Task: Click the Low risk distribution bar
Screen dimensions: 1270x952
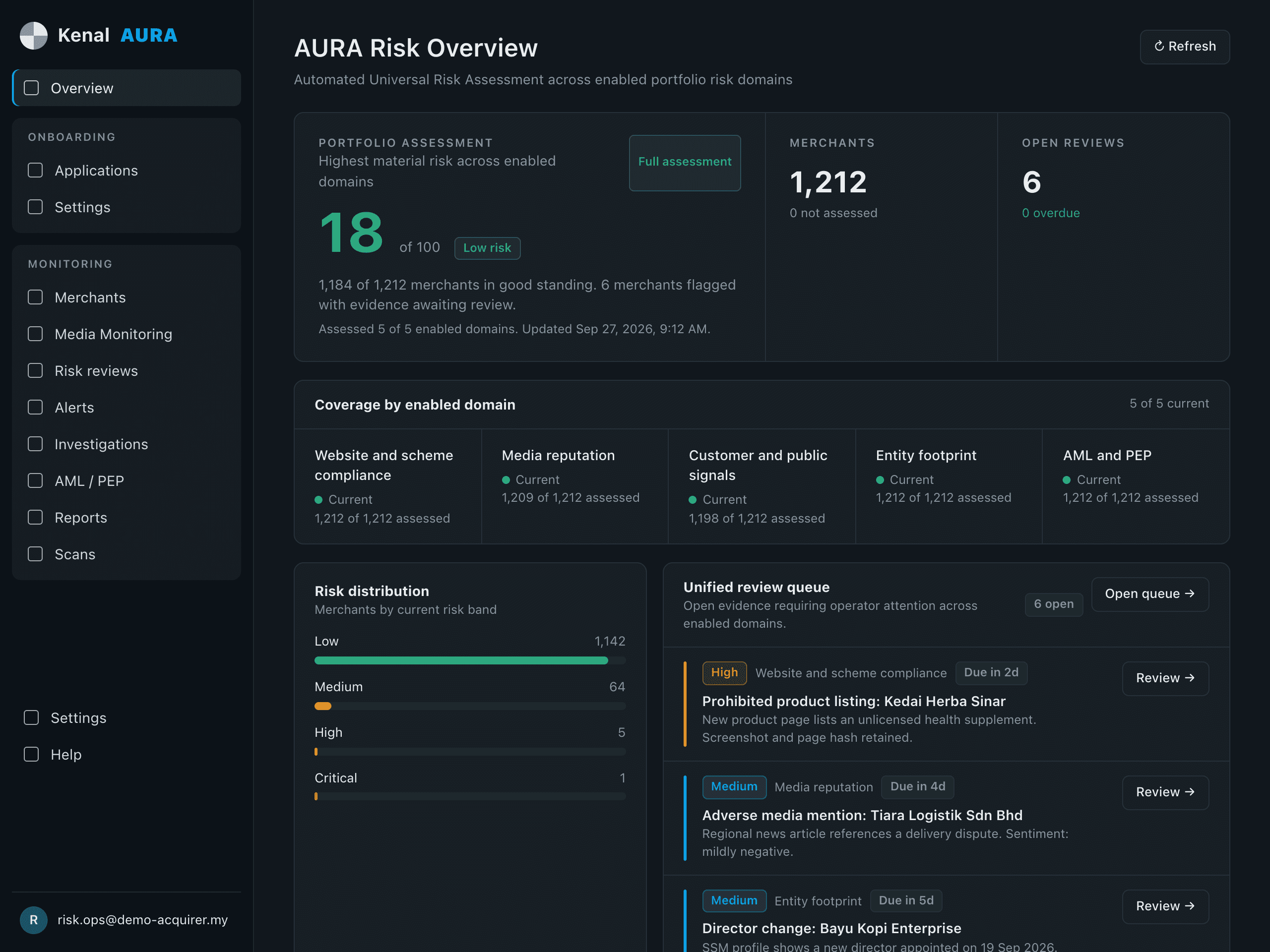Action: [470, 660]
